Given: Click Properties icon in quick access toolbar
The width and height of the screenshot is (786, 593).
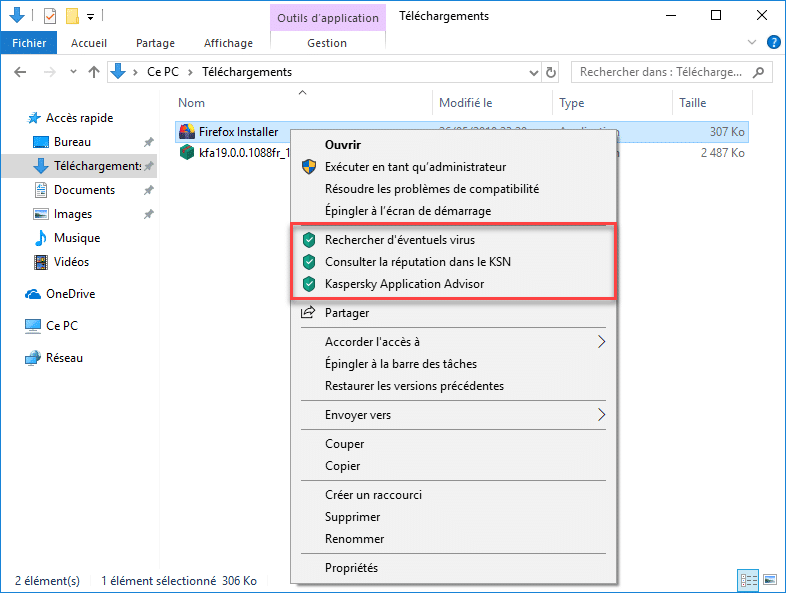Looking at the screenshot, I should pos(50,17).
